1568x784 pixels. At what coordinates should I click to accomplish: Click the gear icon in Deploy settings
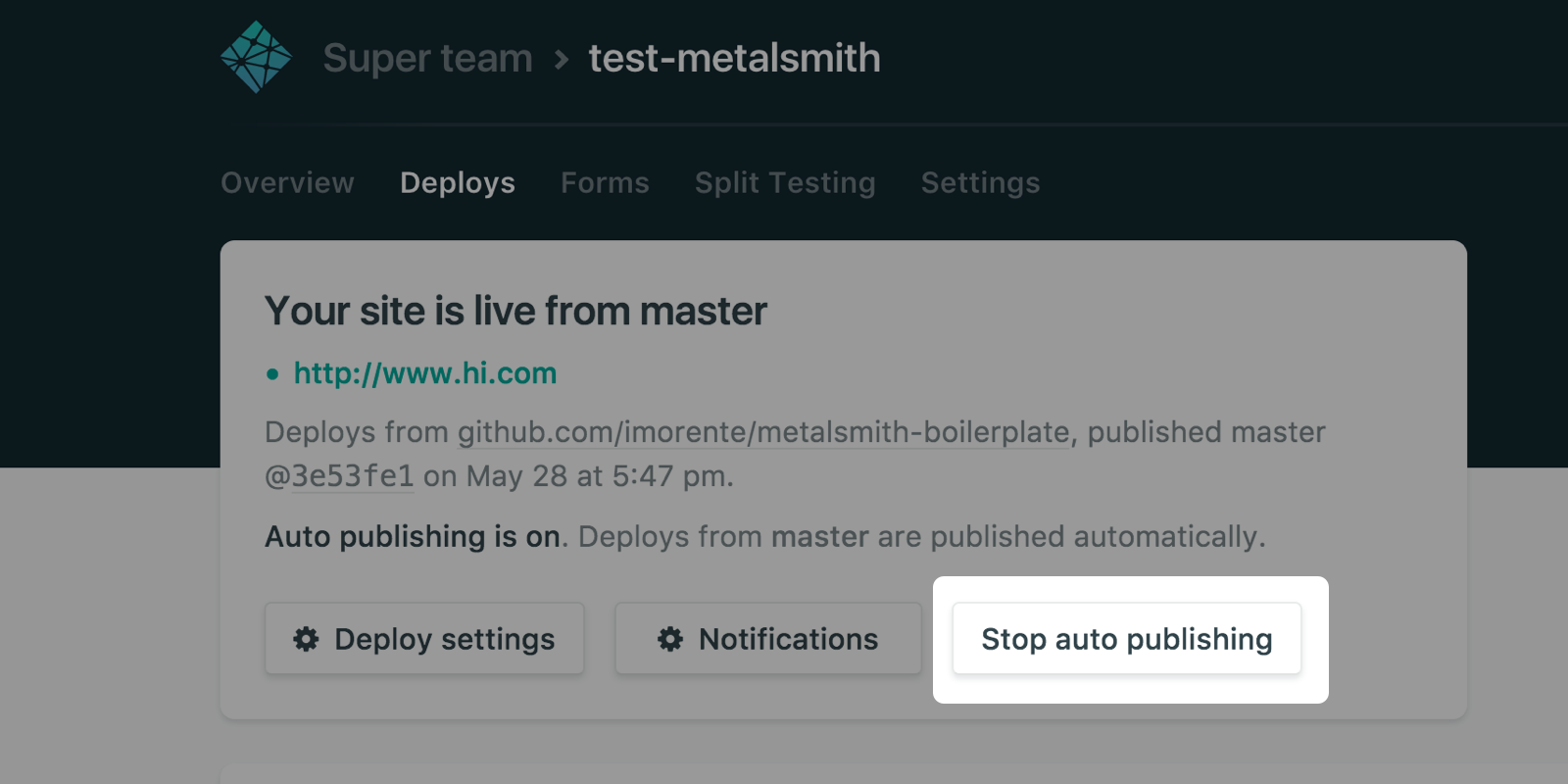point(307,639)
